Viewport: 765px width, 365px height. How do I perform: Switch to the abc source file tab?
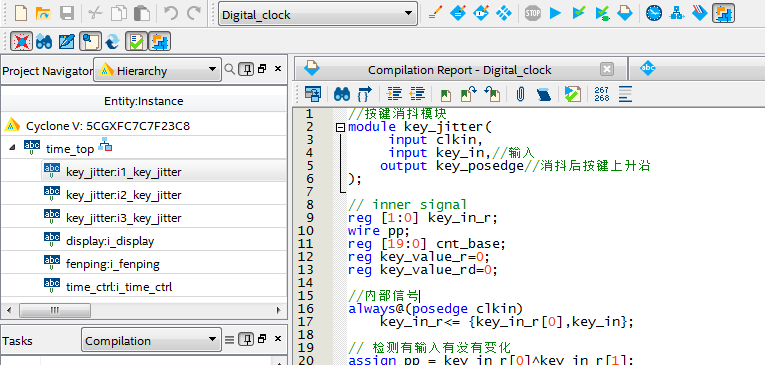(647, 68)
